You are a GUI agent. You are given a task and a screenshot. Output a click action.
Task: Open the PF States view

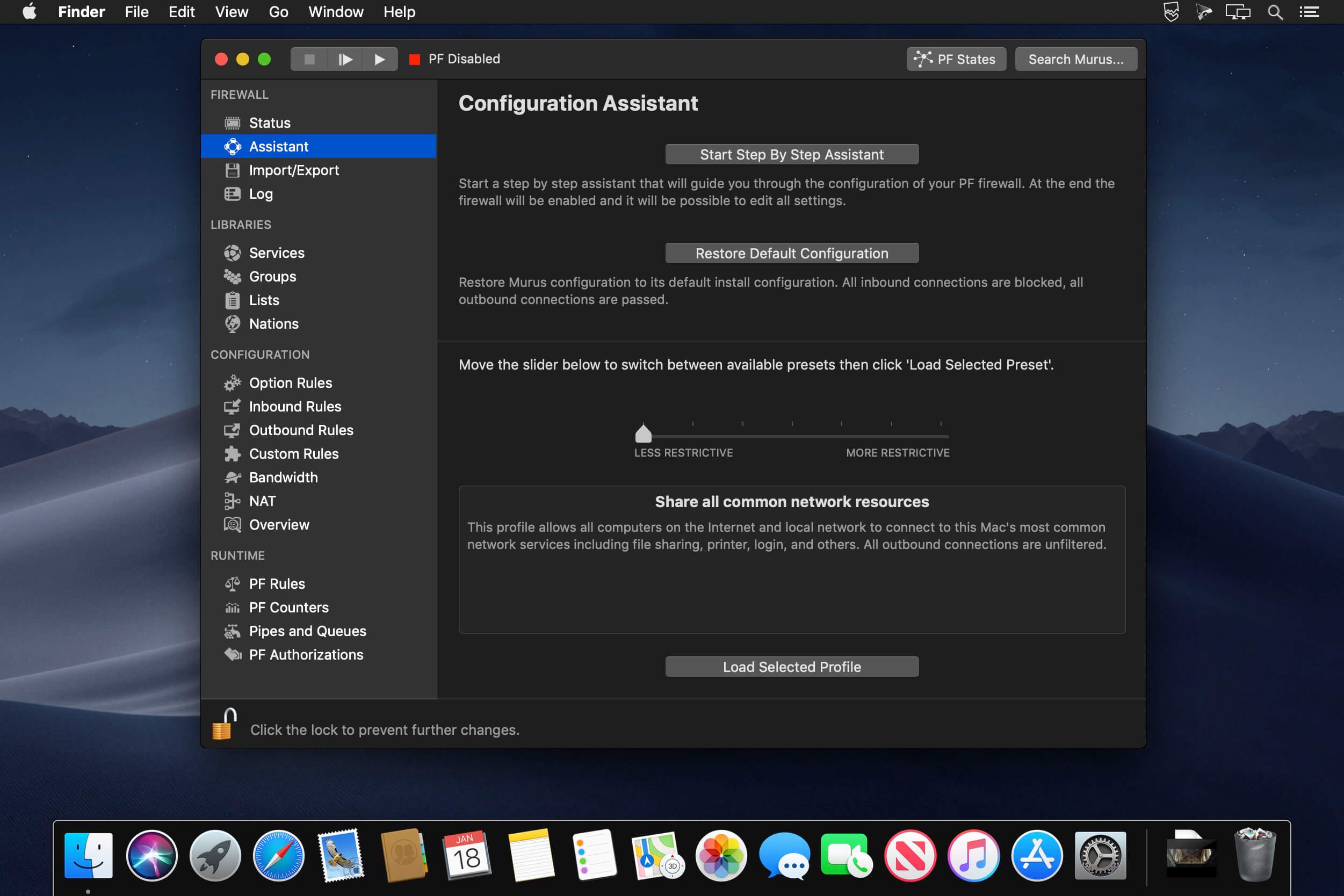[x=956, y=59]
